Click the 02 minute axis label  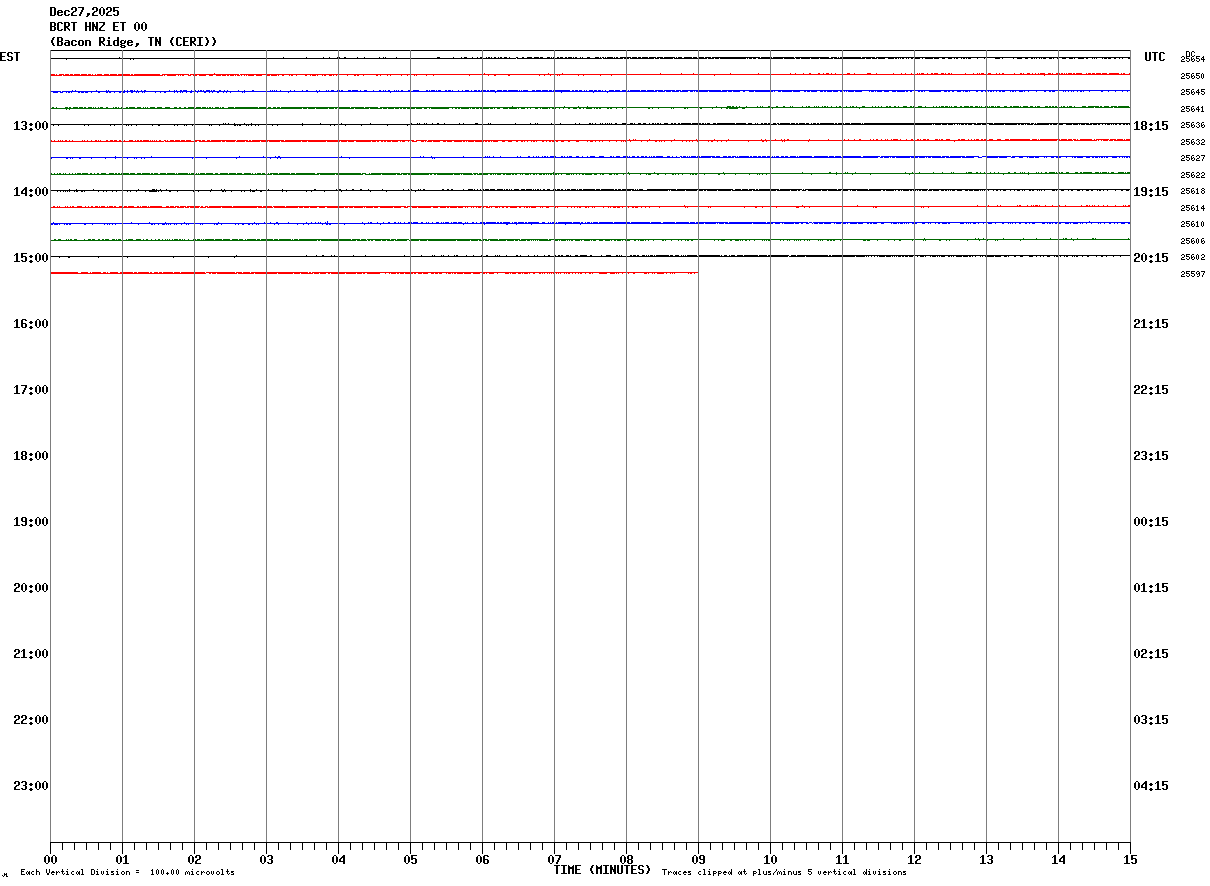click(194, 860)
